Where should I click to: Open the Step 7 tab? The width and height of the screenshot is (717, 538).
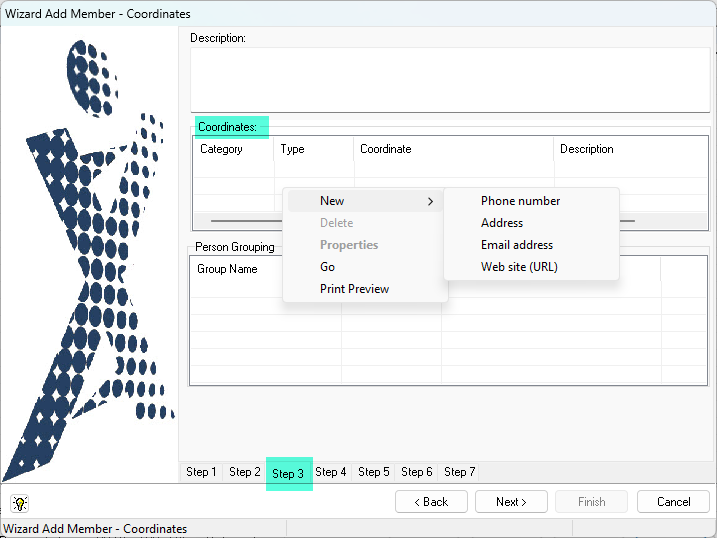pos(460,472)
